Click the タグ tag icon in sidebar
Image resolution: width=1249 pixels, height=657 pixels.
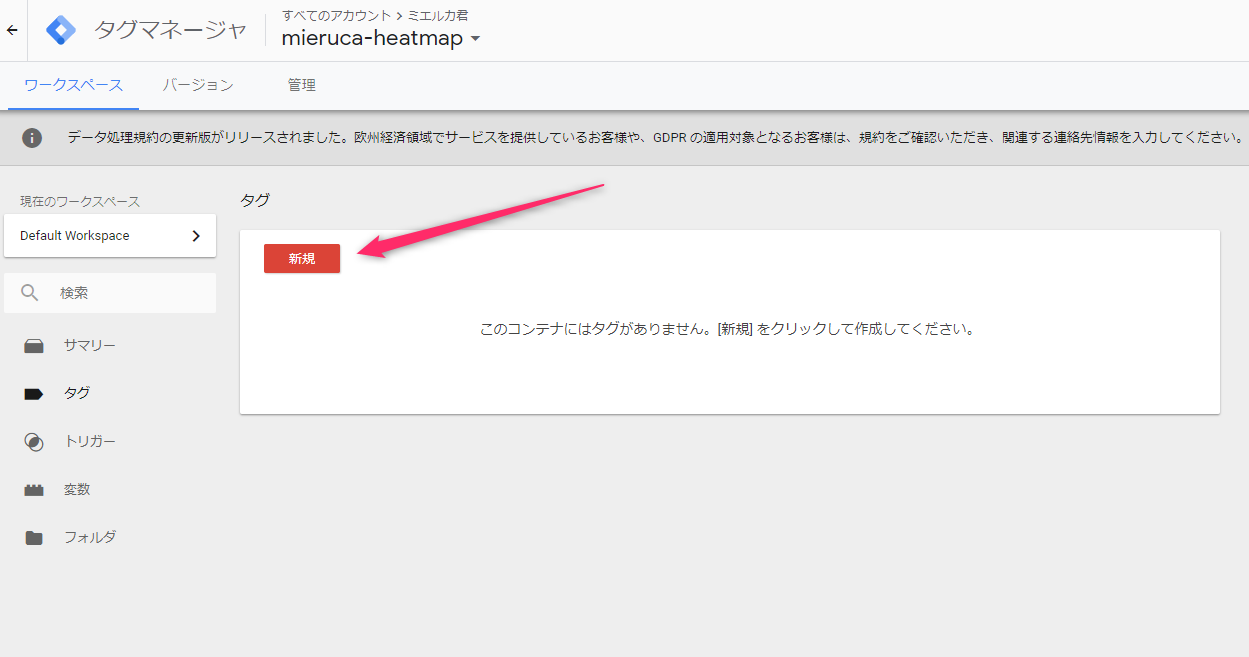point(34,394)
